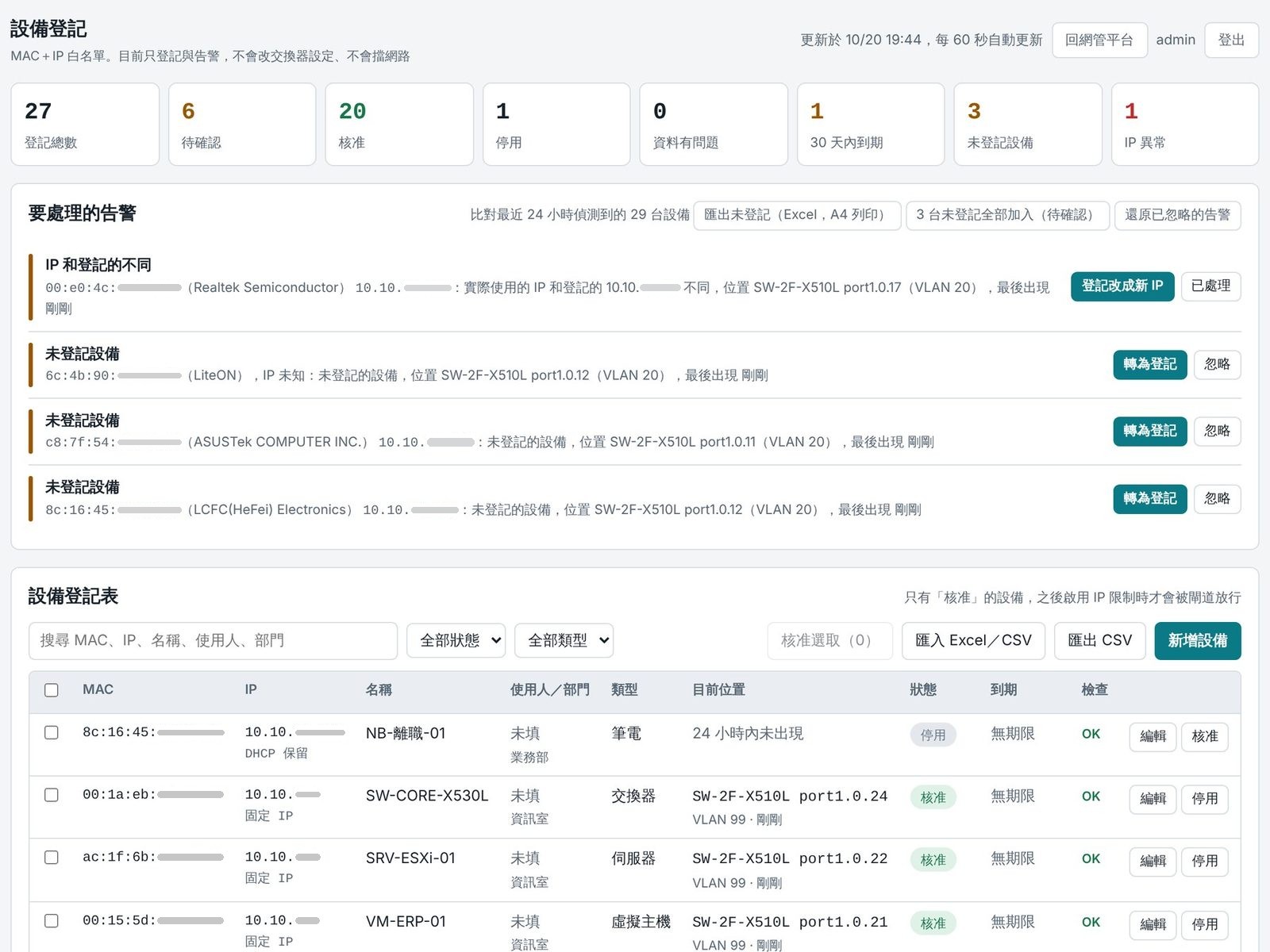Click 停用 for SRV-ESXi-01

click(x=1204, y=861)
